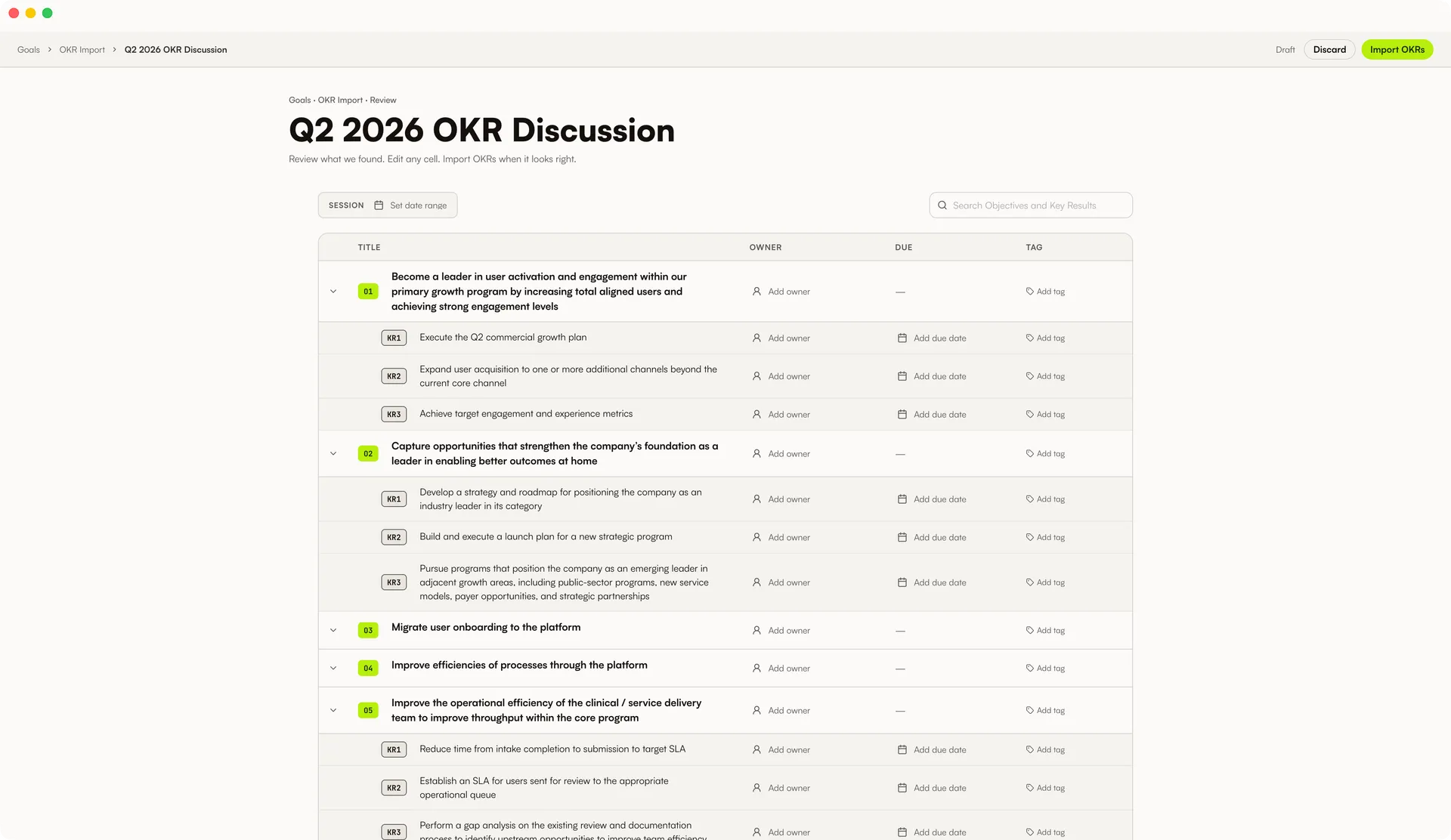Add owner for Establish an SLA key result

[781, 788]
